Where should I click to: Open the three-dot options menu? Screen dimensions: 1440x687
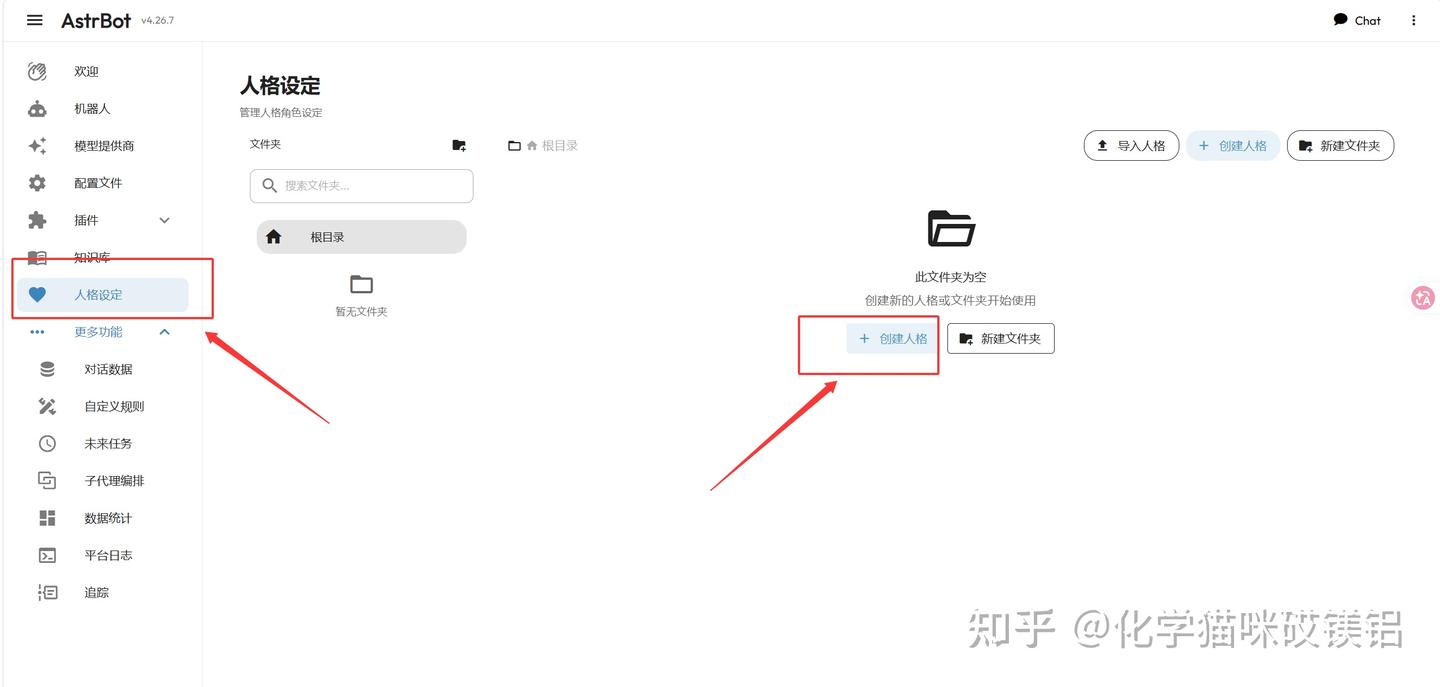1413,20
